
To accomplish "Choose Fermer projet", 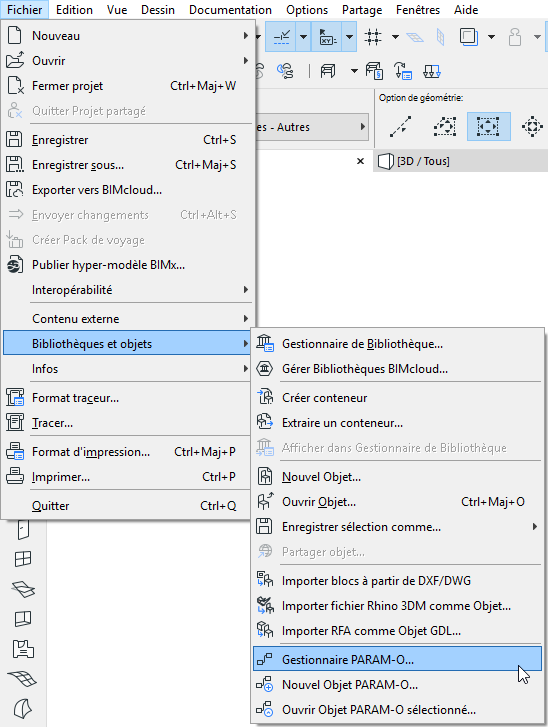I will coord(128,86).
